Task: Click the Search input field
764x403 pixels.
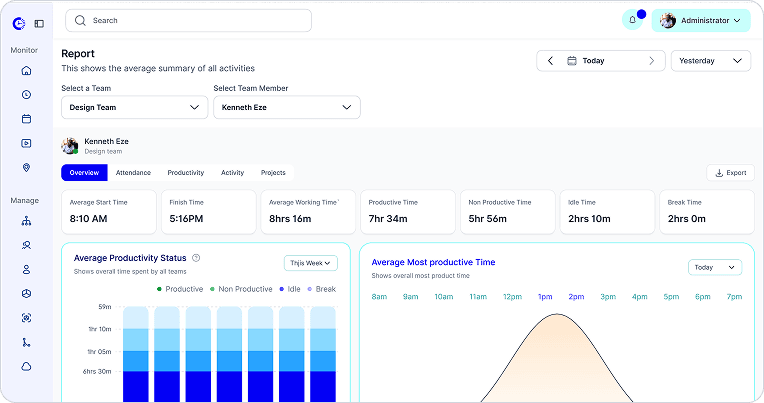Action: (189, 20)
